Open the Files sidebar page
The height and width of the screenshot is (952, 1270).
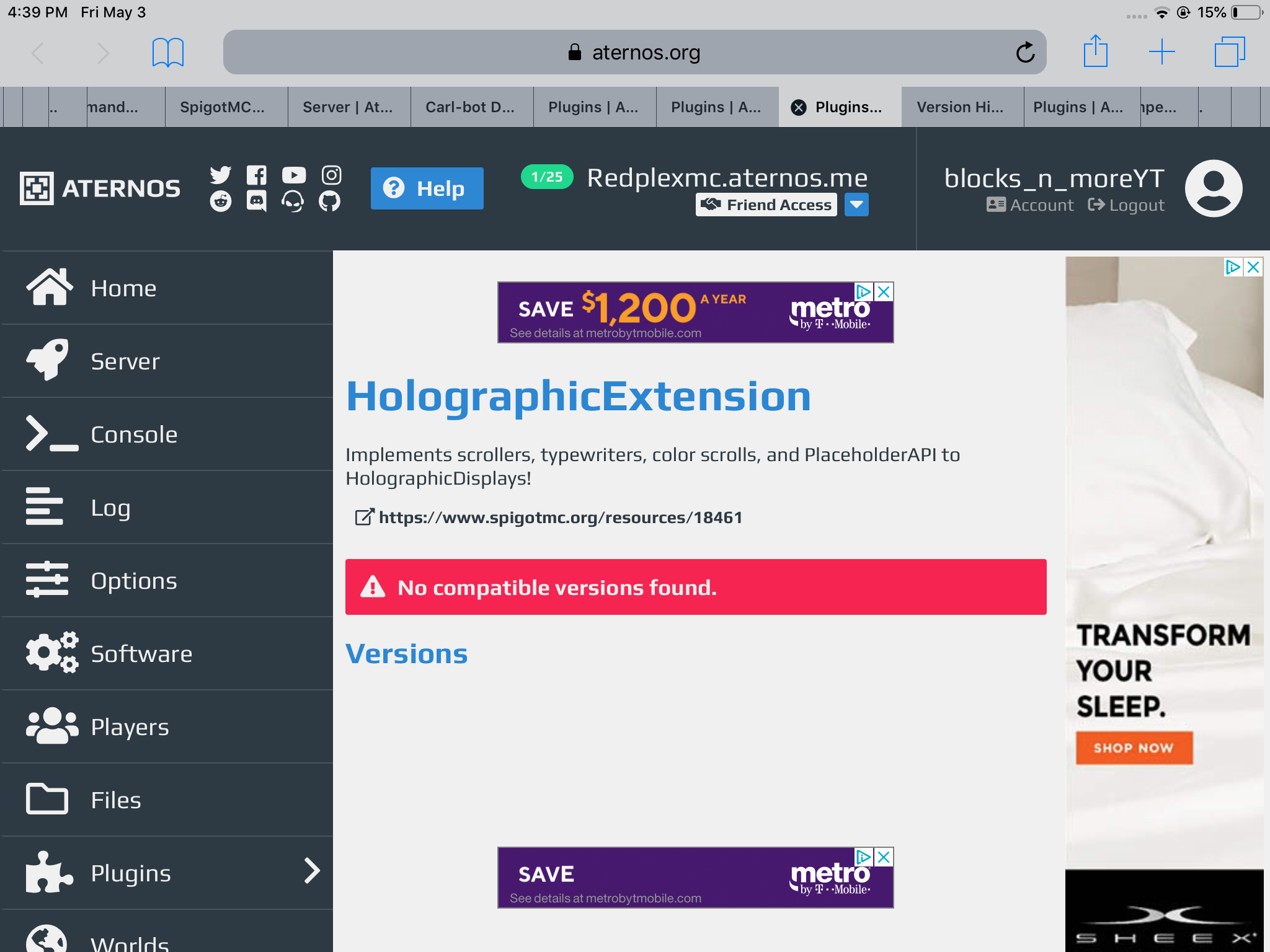pyautogui.click(x=167, y=800)
